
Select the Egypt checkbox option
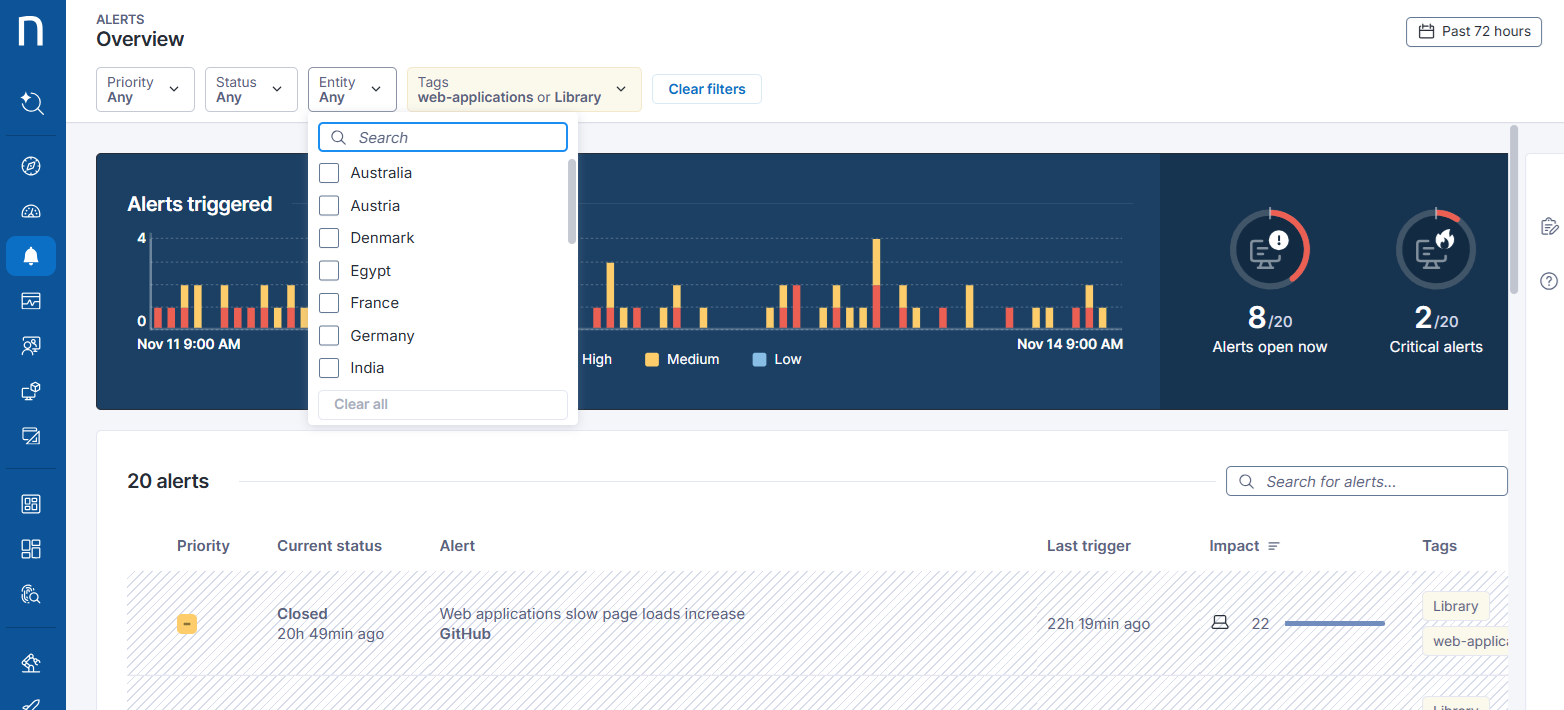(x=329, y=271)
